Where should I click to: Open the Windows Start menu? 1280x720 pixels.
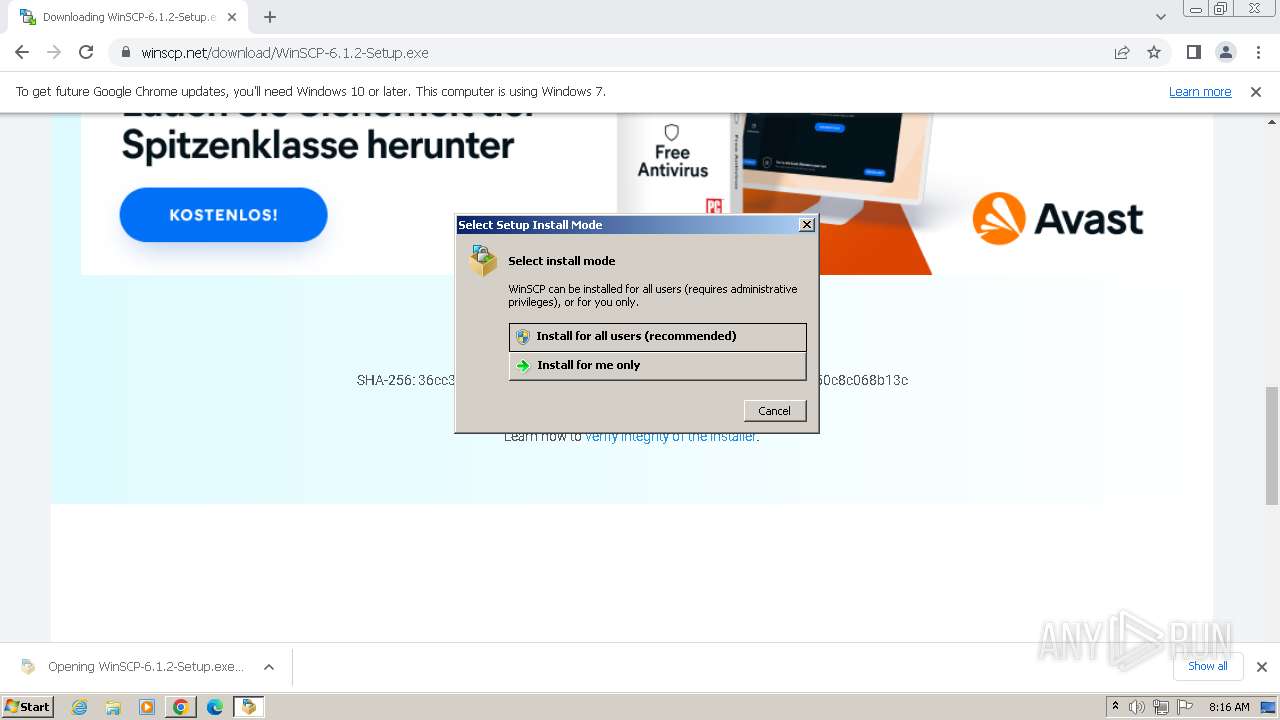27,707
